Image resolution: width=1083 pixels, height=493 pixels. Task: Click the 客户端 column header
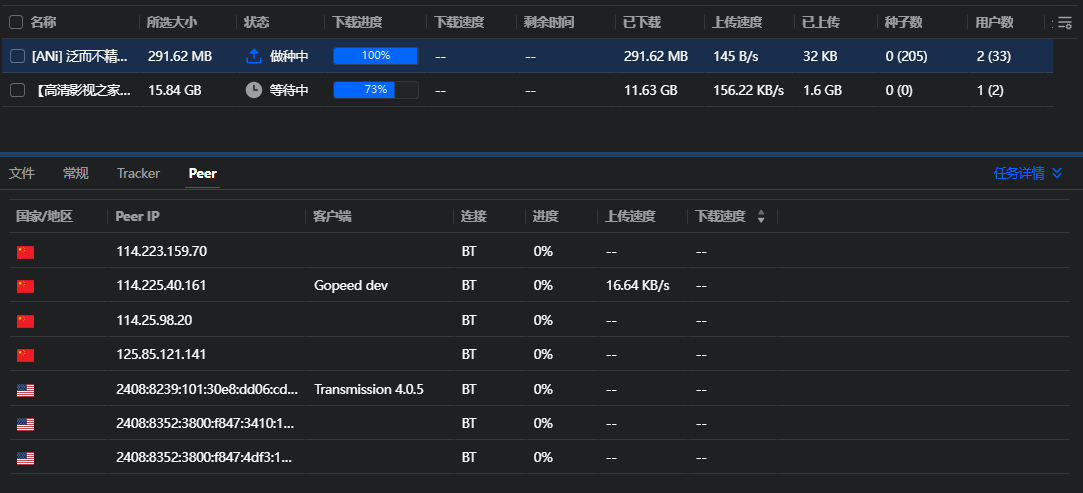pyautogui.click(x=332, y=216)
